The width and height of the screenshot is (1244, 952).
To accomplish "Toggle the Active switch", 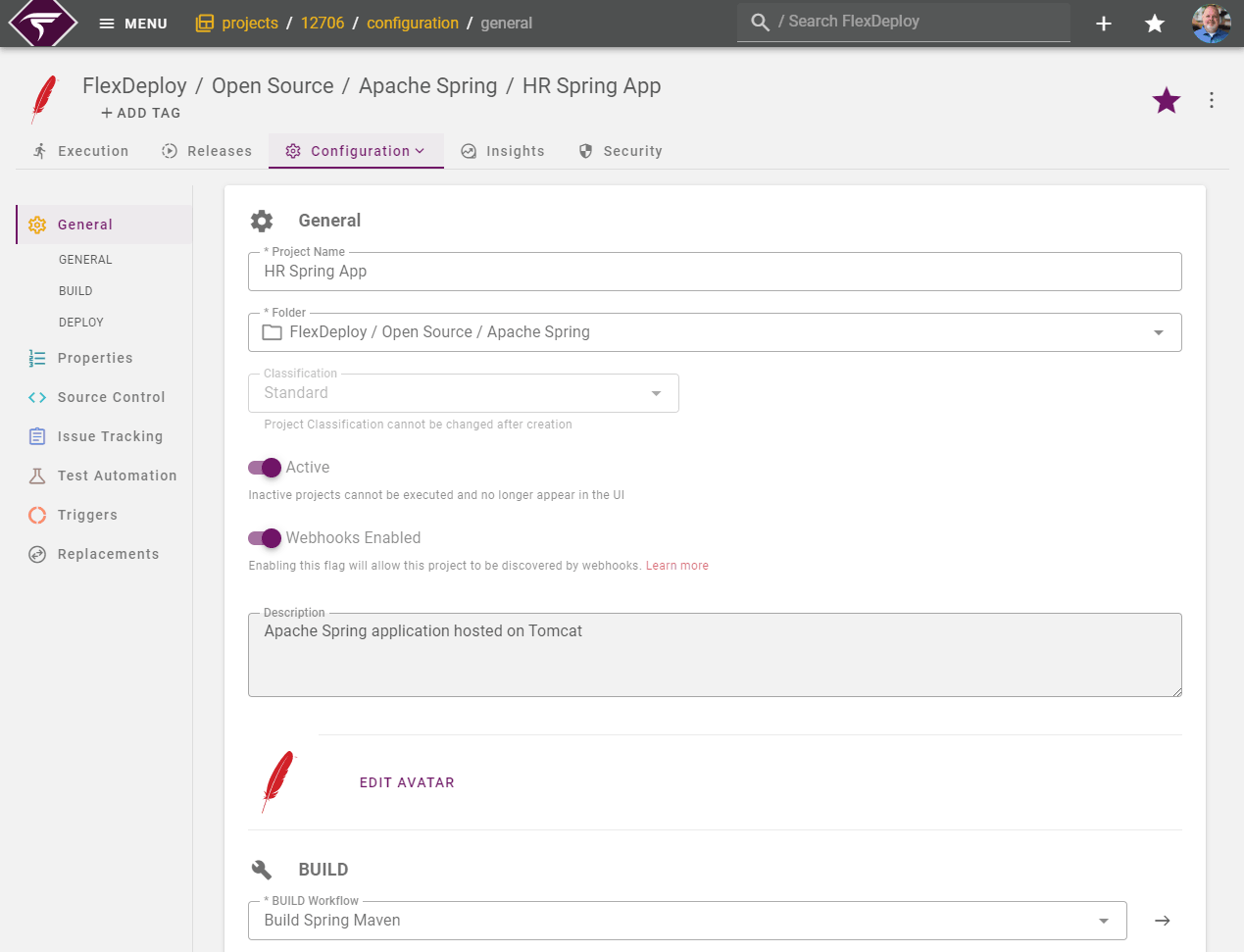I will click(x=265, y=468).
